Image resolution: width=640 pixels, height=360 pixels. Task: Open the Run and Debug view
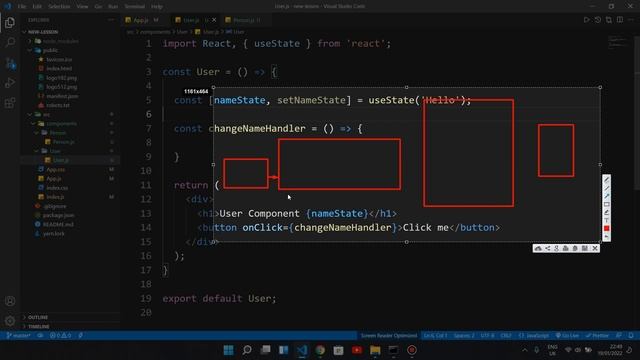tap(10, 83)
